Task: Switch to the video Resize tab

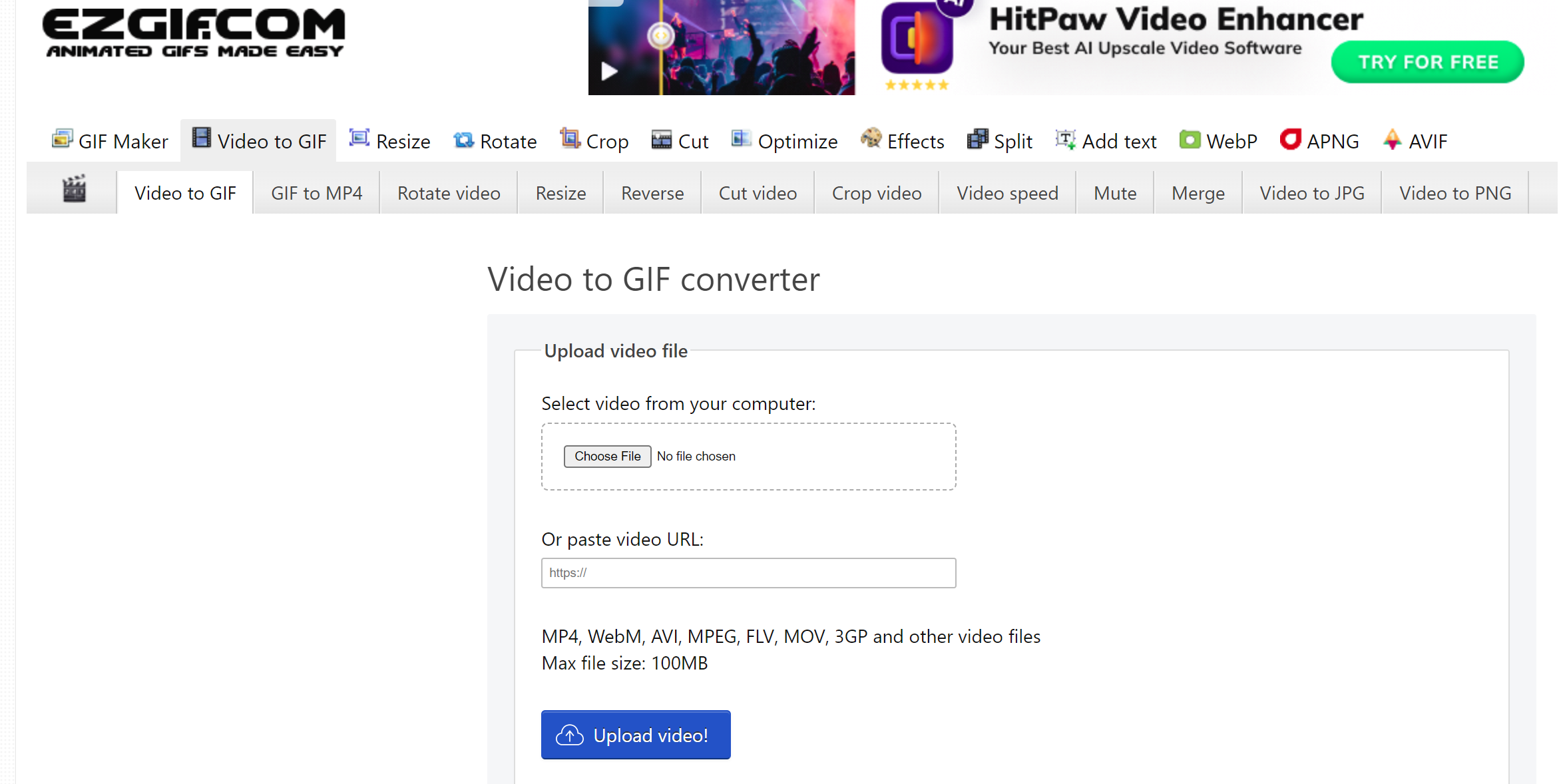Action: coord(560,192)
